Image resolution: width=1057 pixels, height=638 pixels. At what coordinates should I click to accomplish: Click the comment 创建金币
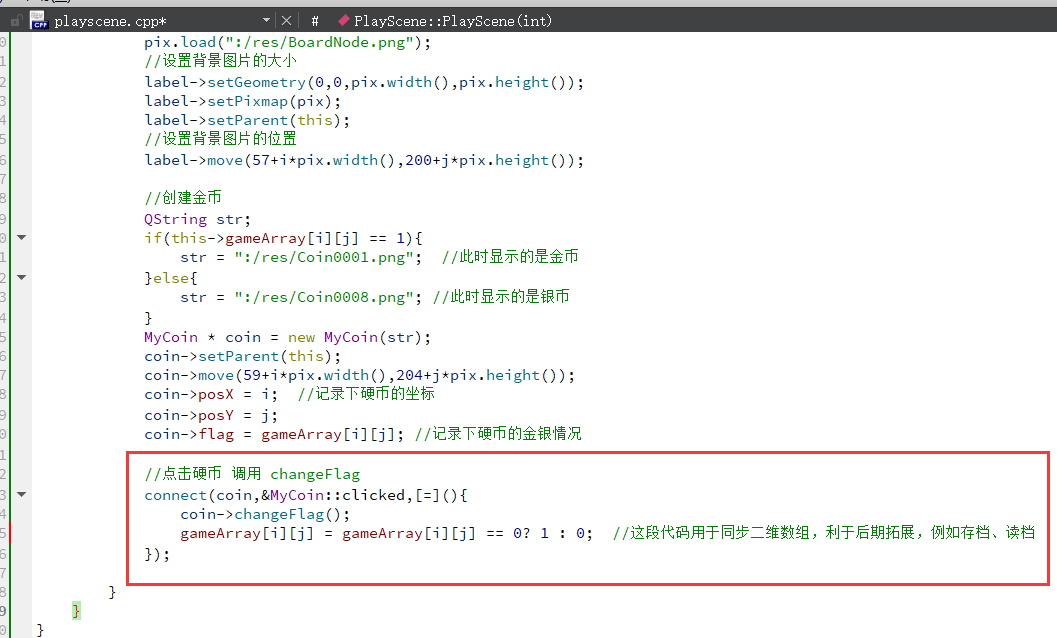pyautogui.click(x=183, y=198)
